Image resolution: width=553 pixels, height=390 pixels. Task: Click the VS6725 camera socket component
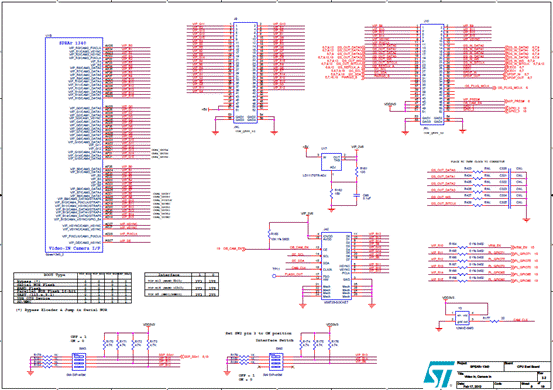pyautogui.click(x=336, y=266)
